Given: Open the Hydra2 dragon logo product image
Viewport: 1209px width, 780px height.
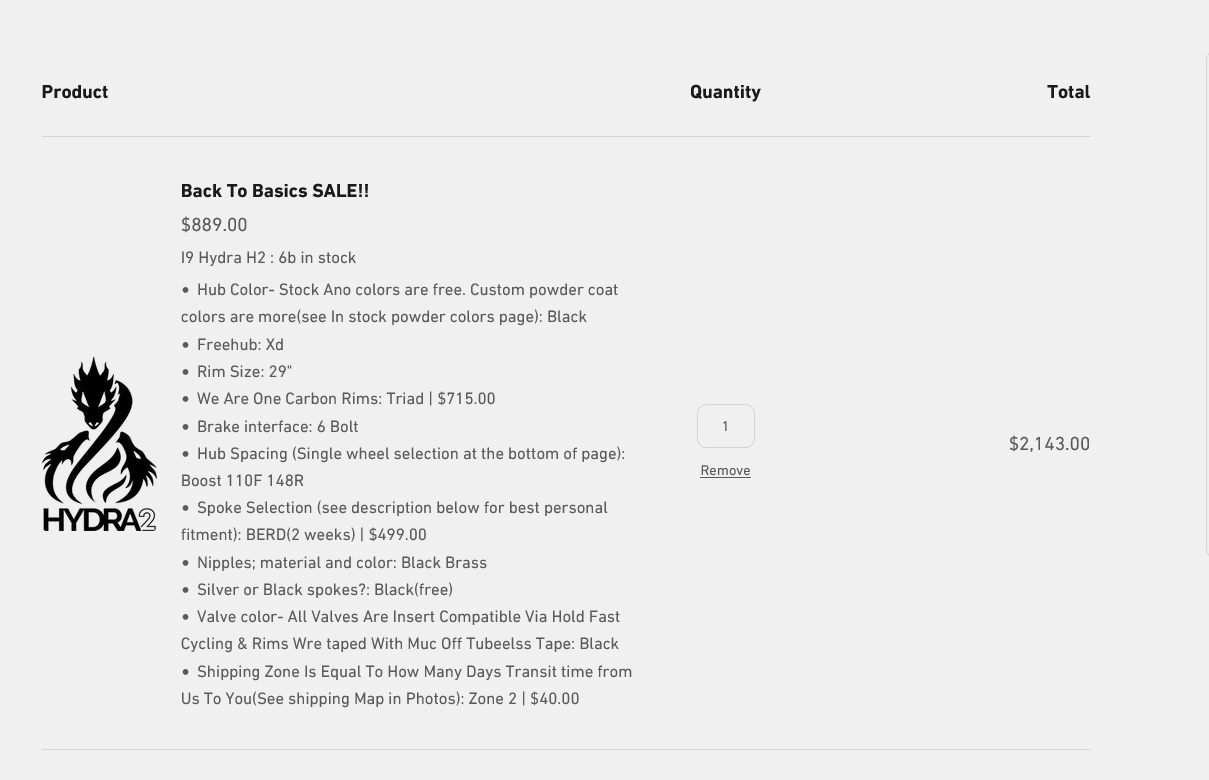Looking at the screenshot, I should (99, 444).
